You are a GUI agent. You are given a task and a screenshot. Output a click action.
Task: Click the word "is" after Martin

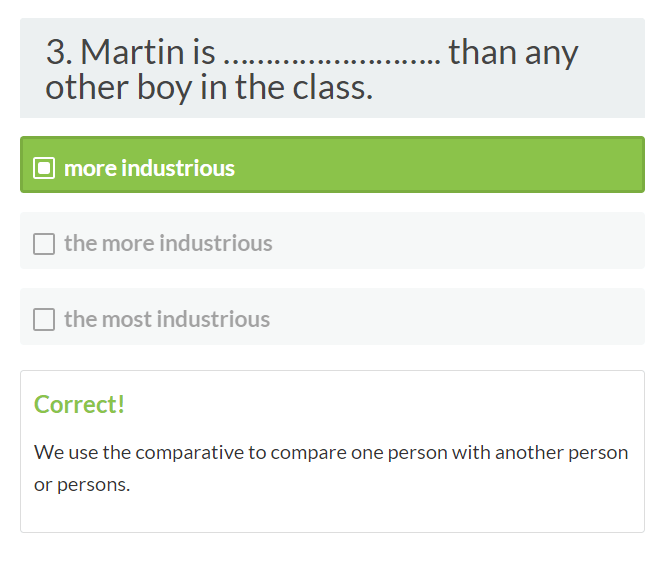pos(203,52)
